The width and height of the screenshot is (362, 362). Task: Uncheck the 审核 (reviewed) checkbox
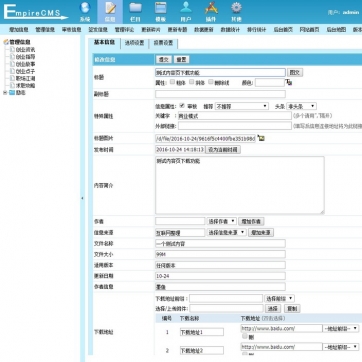pyautogui.click(x=182, y=106)
